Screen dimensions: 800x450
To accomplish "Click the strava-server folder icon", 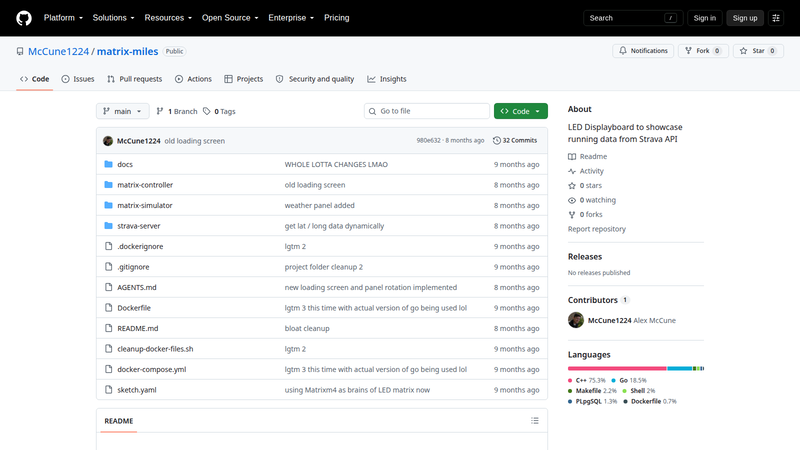I will click(x=108, y=226).
